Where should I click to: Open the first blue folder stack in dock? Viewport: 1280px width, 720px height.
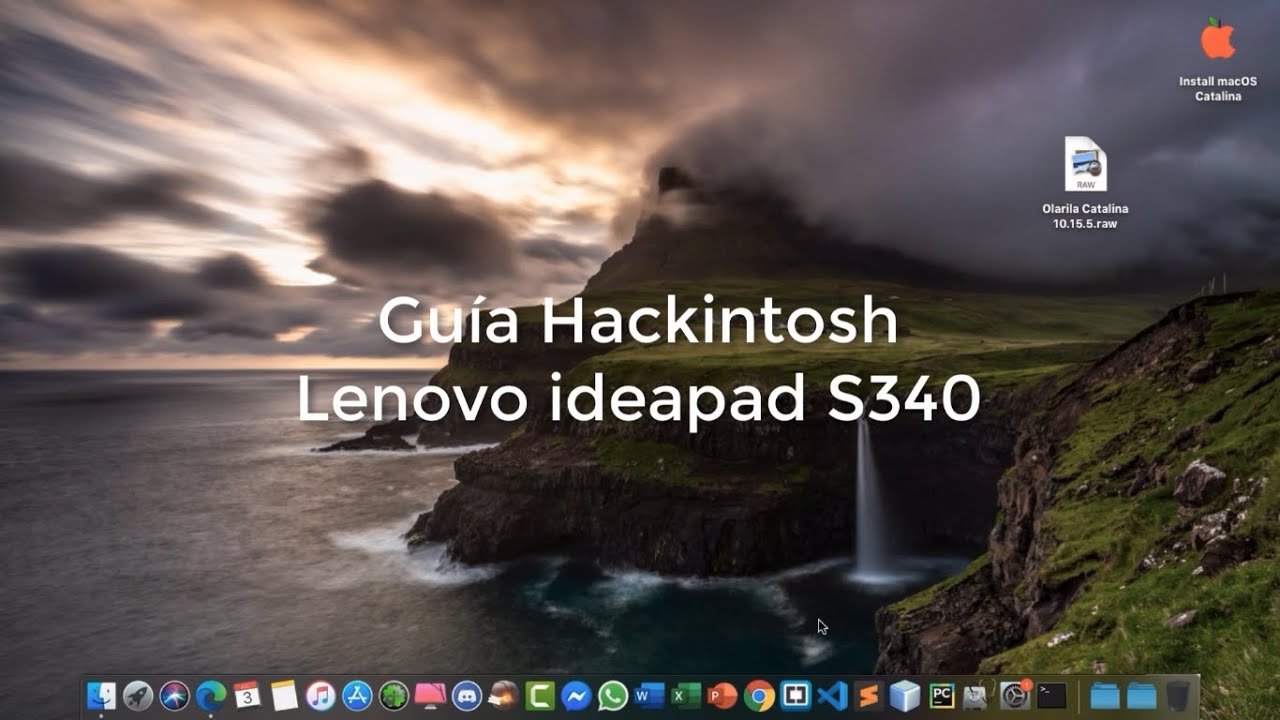(1105, 695)
